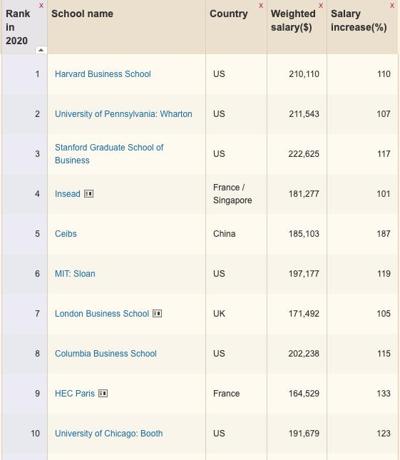Remove the Salary increase column via its x
The width and height of the screenshot is (400, 460).
point(392,6)
